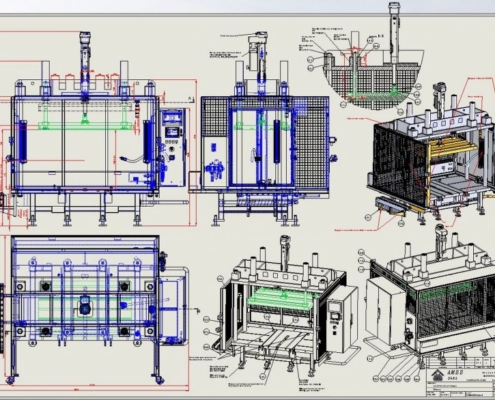Screen dimensions: 495x400
Task: Select the row of balloons left of title block
Action: 396,379
